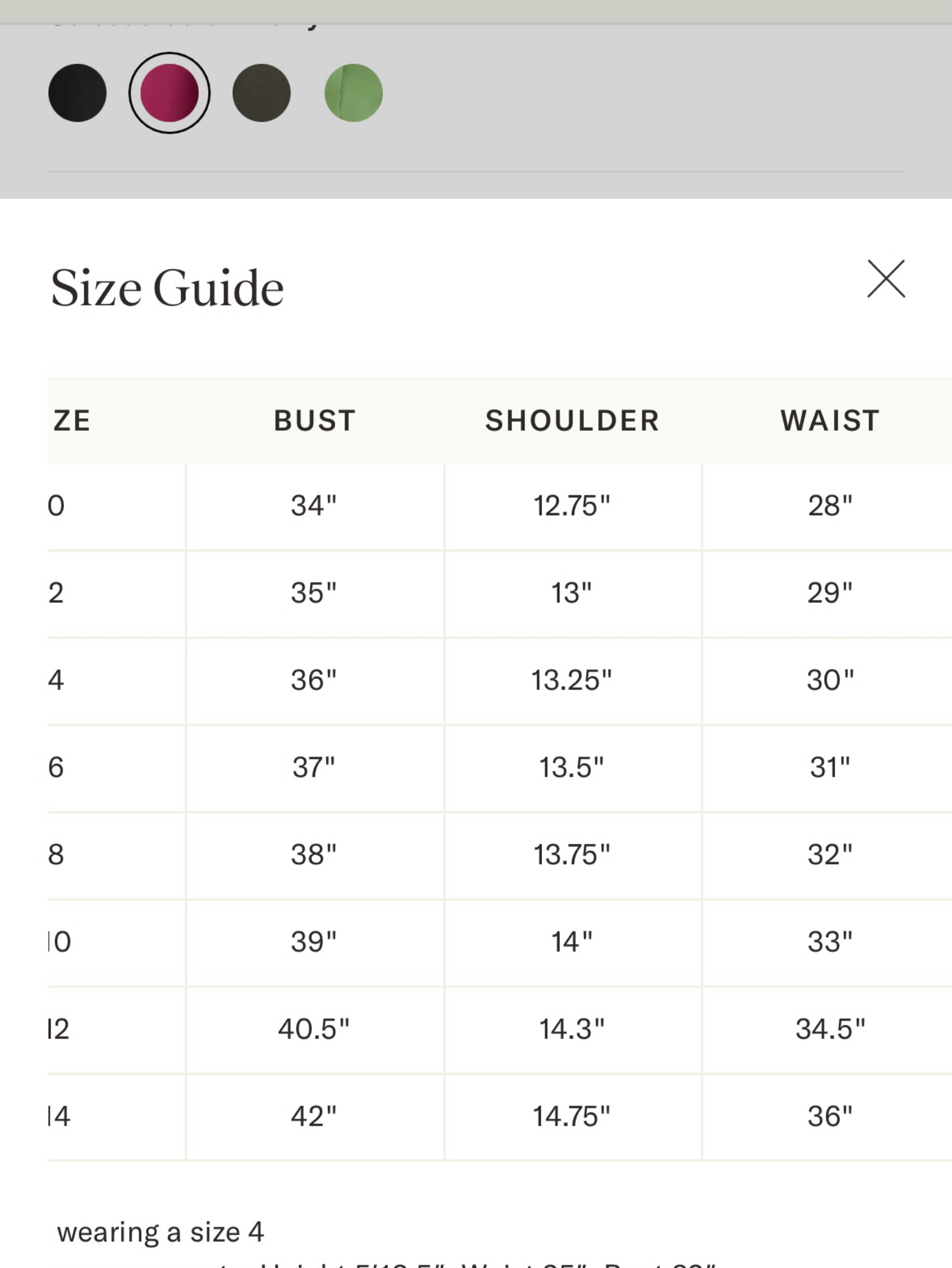Image resolution: width=952 pixels, height=1268 pixels.
Task: Click the 40.5" bust cell
Action: point(314,1029)
